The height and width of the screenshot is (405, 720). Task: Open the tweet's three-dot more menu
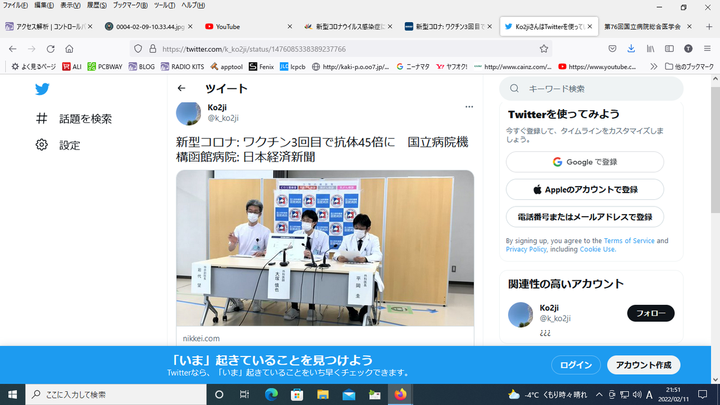(x=468, y=106)
